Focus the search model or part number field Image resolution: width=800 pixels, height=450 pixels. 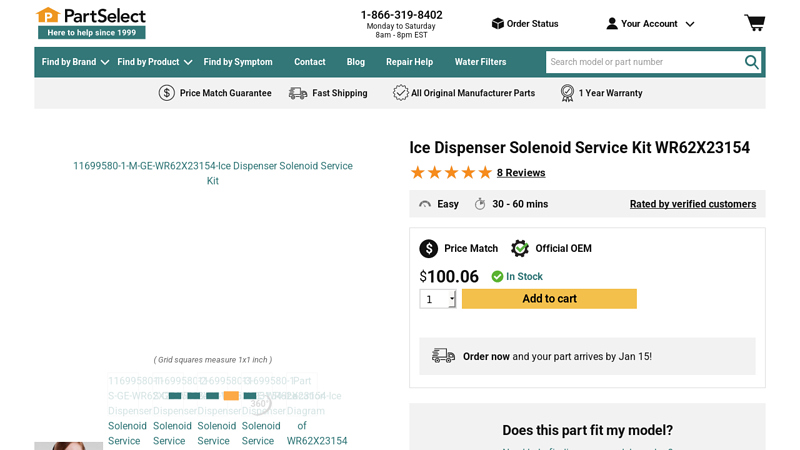click(642, 62)
